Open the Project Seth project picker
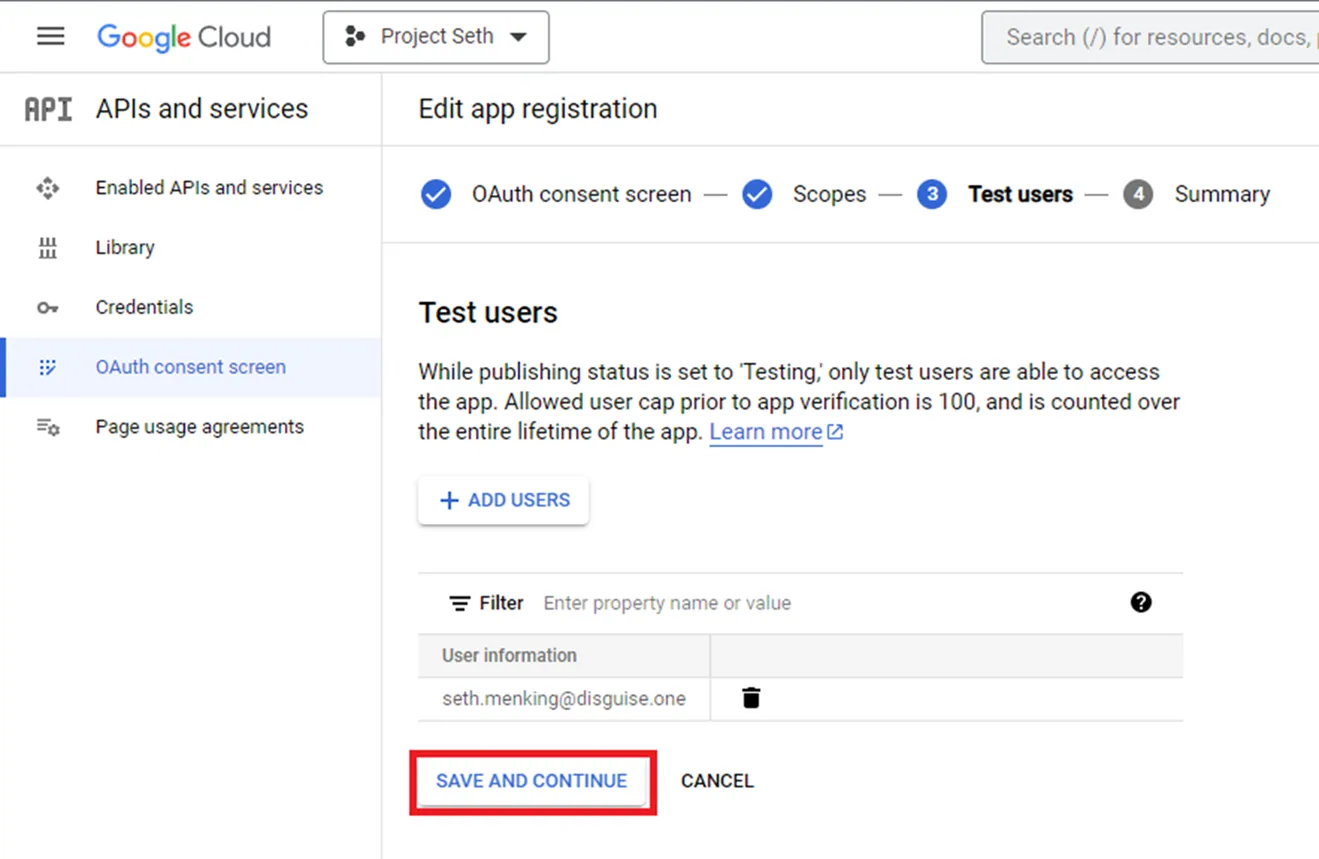The height and width of the screenshot is (859, 1319). click(x=436, y=36)
